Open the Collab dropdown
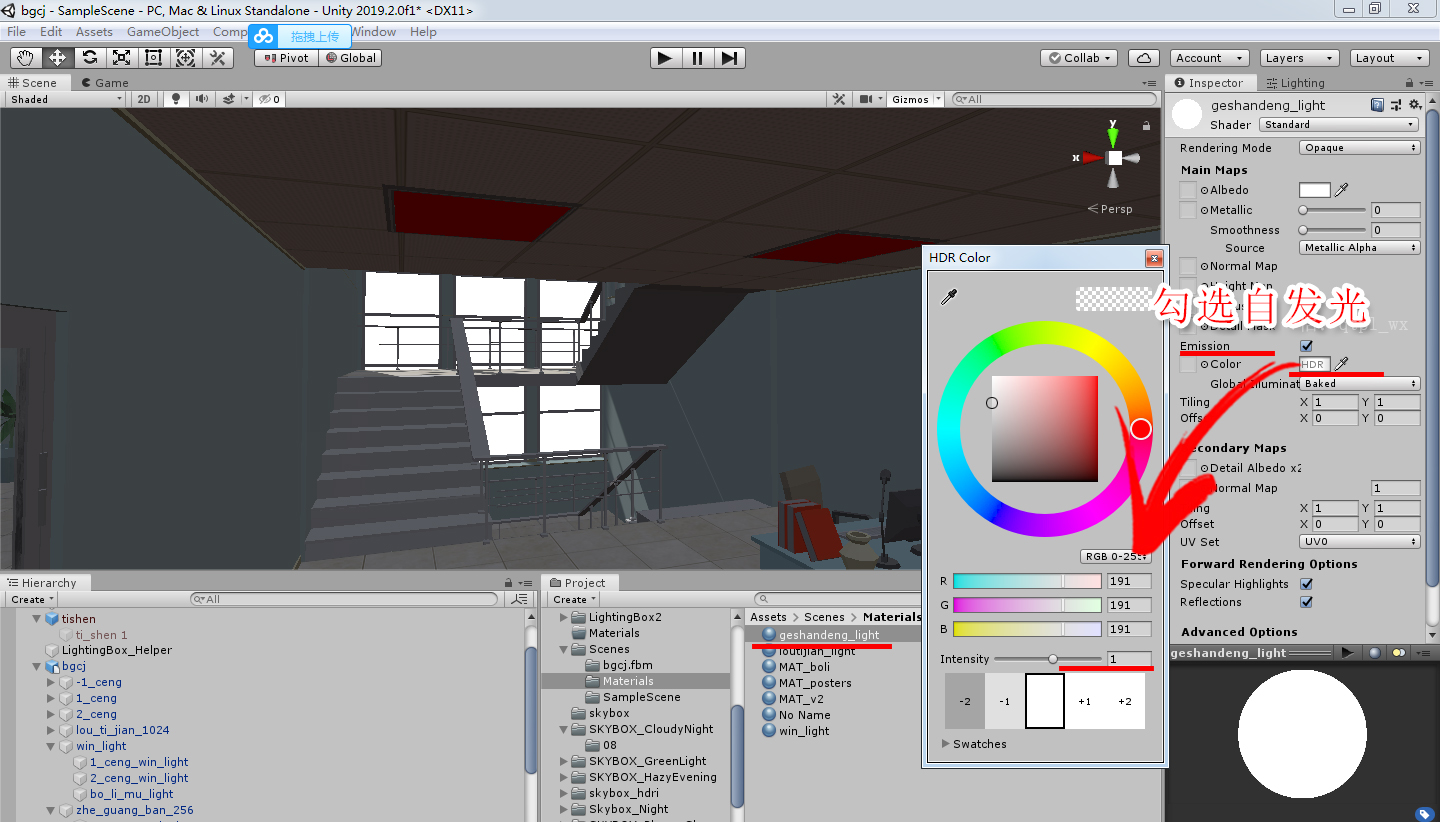Image resolution: width=1440 pixels, height=822 pixels. 1078,58
